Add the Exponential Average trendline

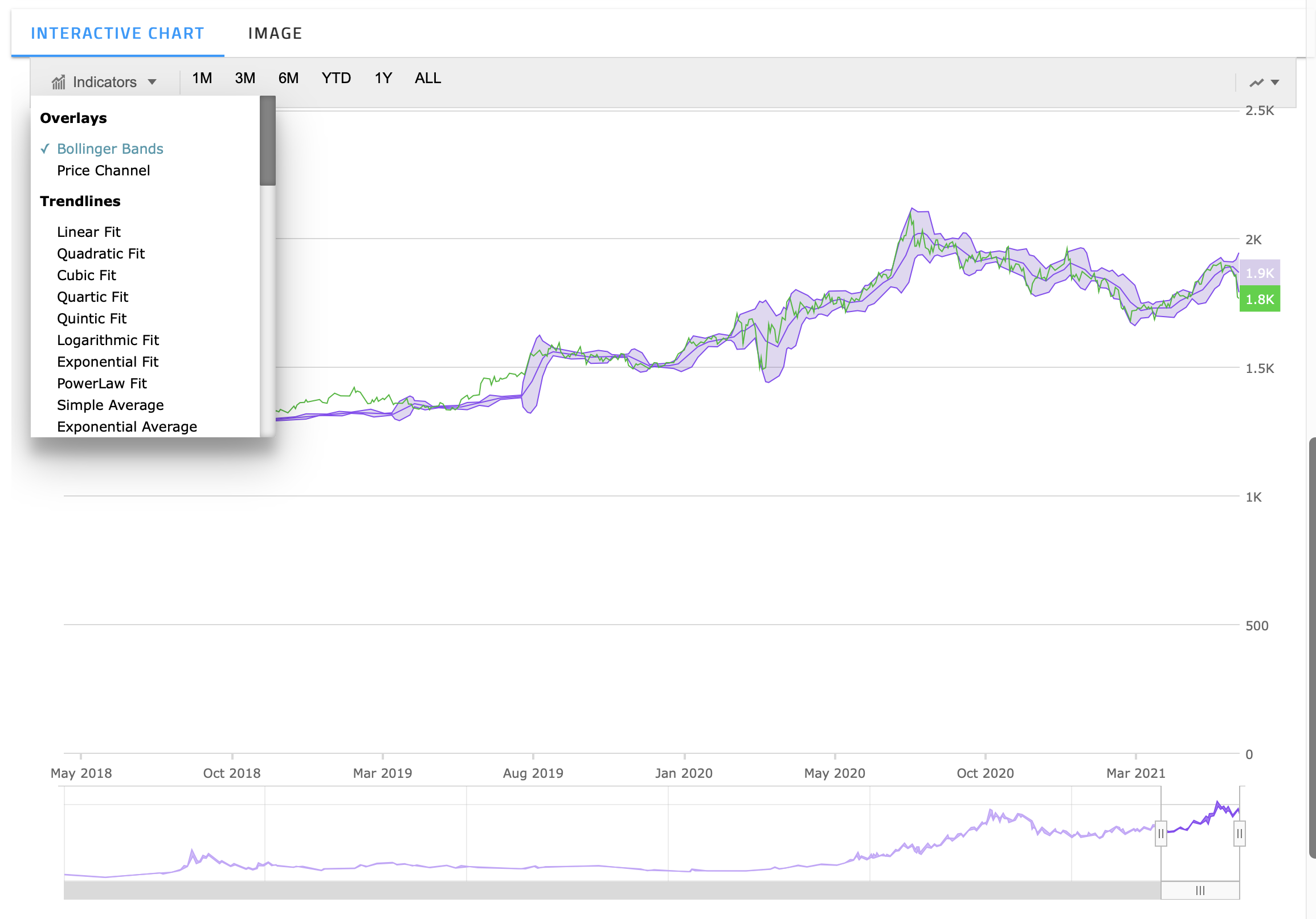[x=126, y=428]
